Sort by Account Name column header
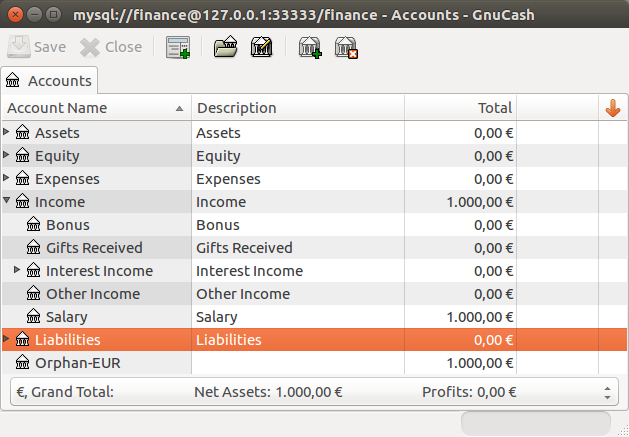Image resolution: width=629 pixels, height=437 pixels. click(96, 108)
